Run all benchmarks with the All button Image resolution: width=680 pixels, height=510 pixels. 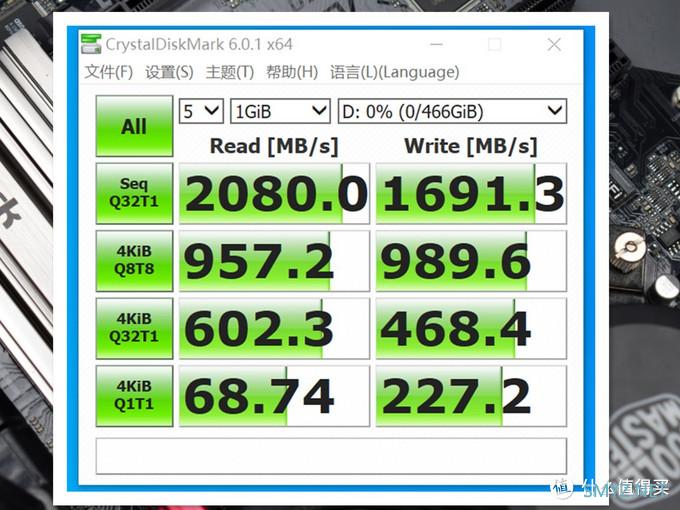(134, 126)
